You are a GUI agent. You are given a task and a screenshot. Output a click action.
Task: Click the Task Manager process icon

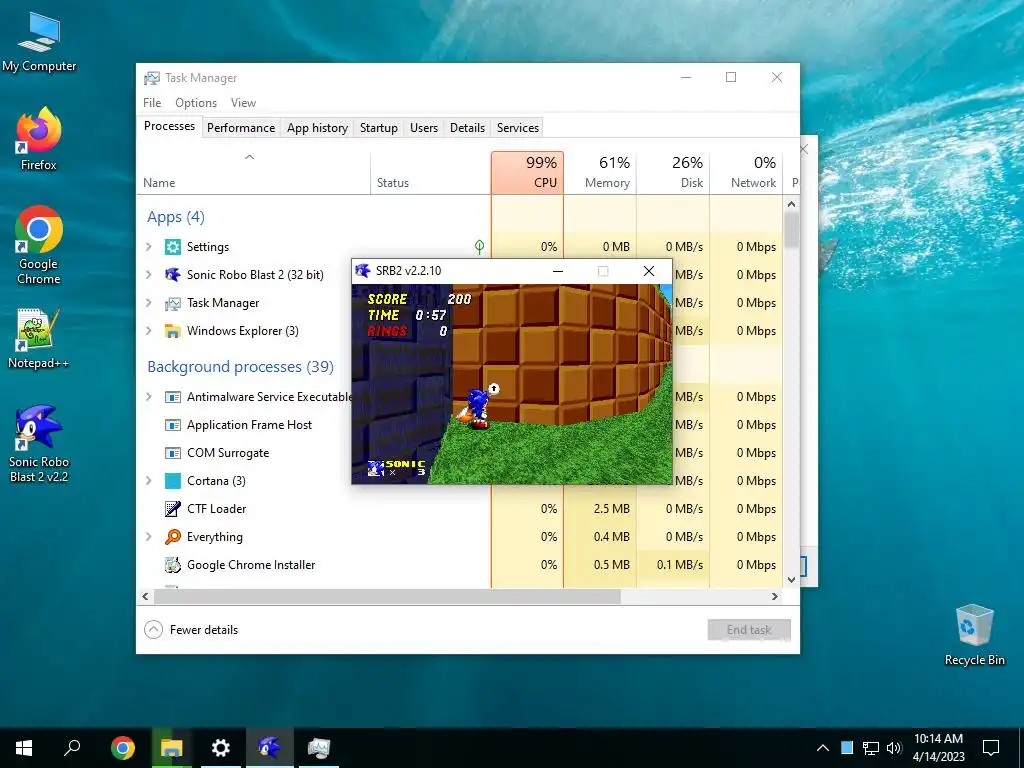(172, 303)
